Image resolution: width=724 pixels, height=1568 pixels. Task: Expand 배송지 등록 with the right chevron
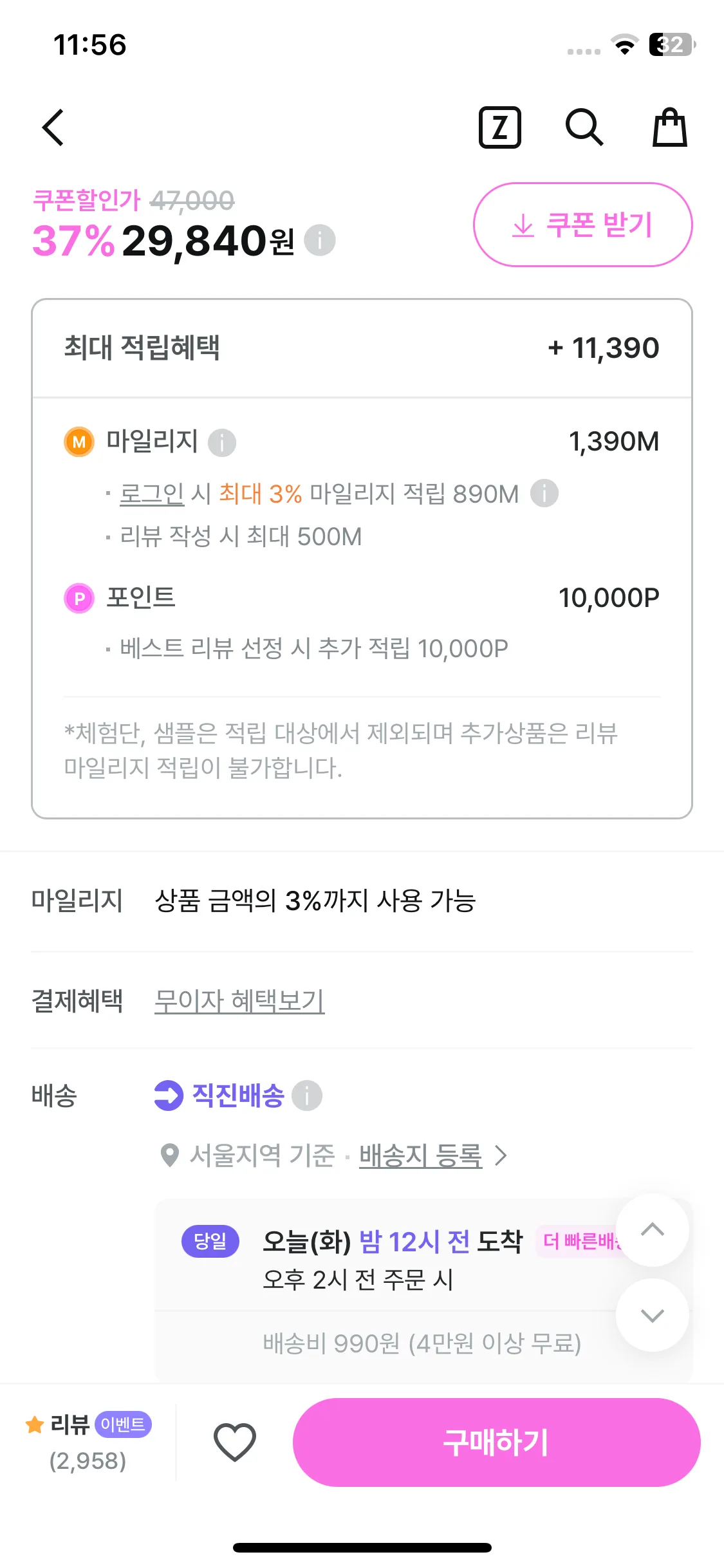tap(501, 1156)
